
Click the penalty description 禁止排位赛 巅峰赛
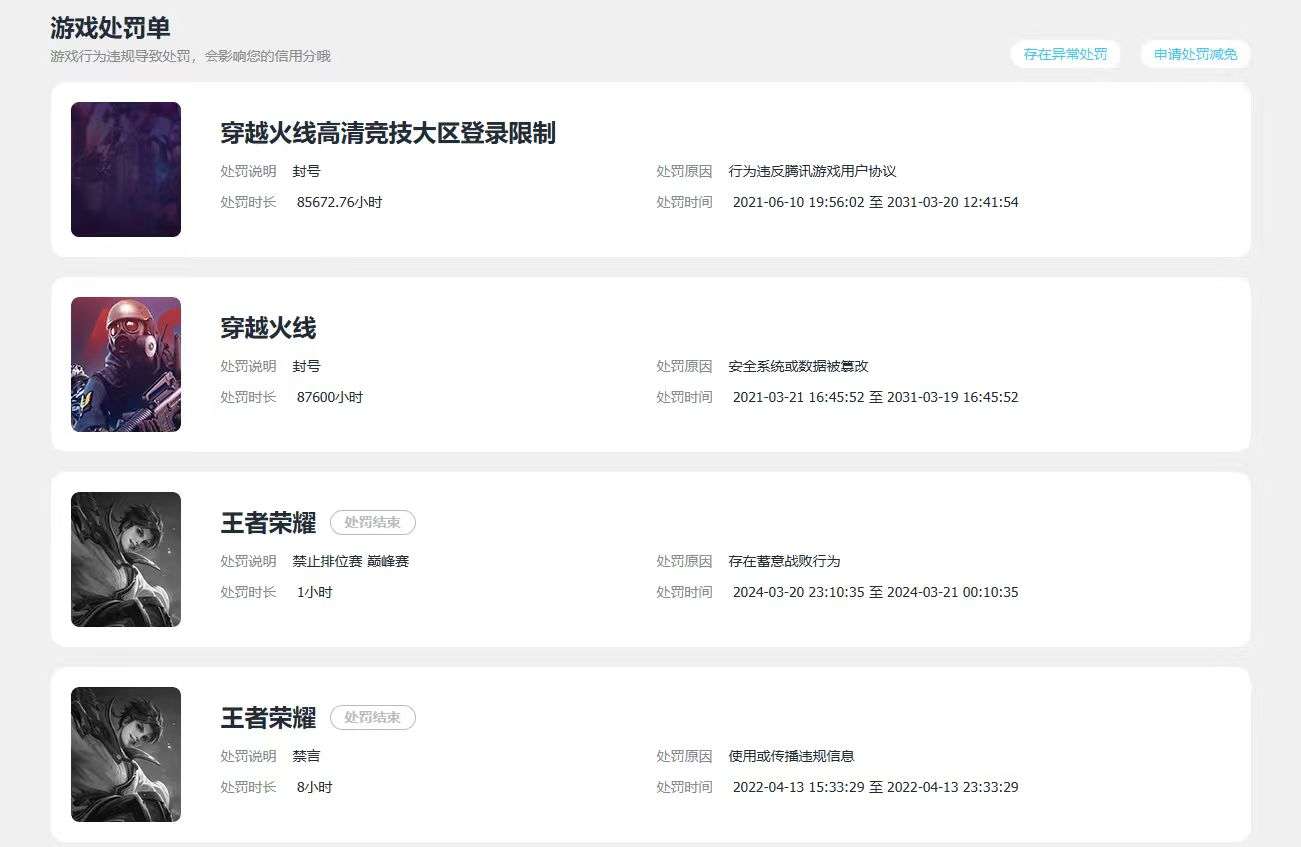point(351,561)
